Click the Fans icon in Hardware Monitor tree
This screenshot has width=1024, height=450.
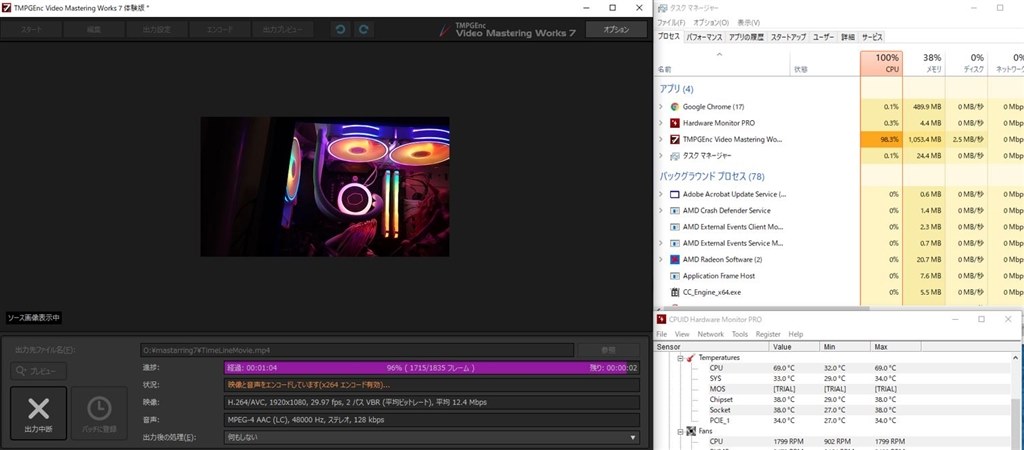(x=690, y=432)
